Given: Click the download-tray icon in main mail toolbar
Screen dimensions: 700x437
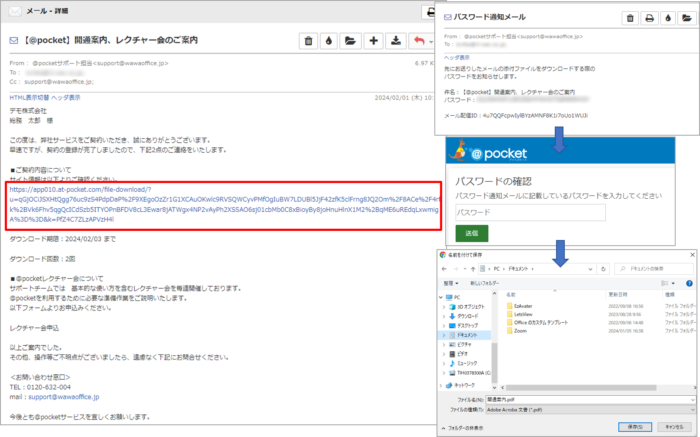Looking at the screenshot, I should [x=396, y=41].
